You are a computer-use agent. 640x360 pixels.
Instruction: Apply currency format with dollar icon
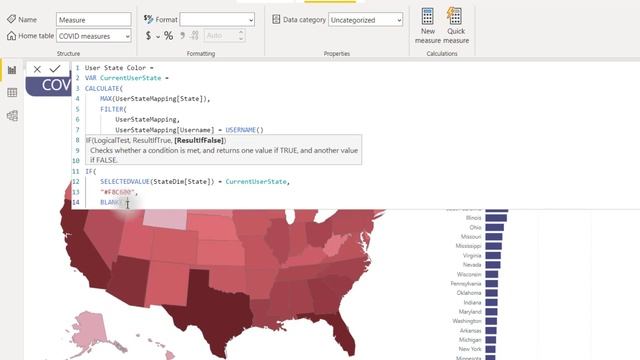(149, 36)
